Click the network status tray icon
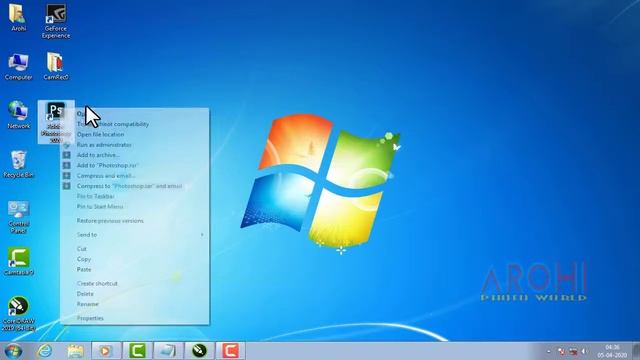Image resolution: width=640 pixels, height=360 pixels. (x=573, y=351)
